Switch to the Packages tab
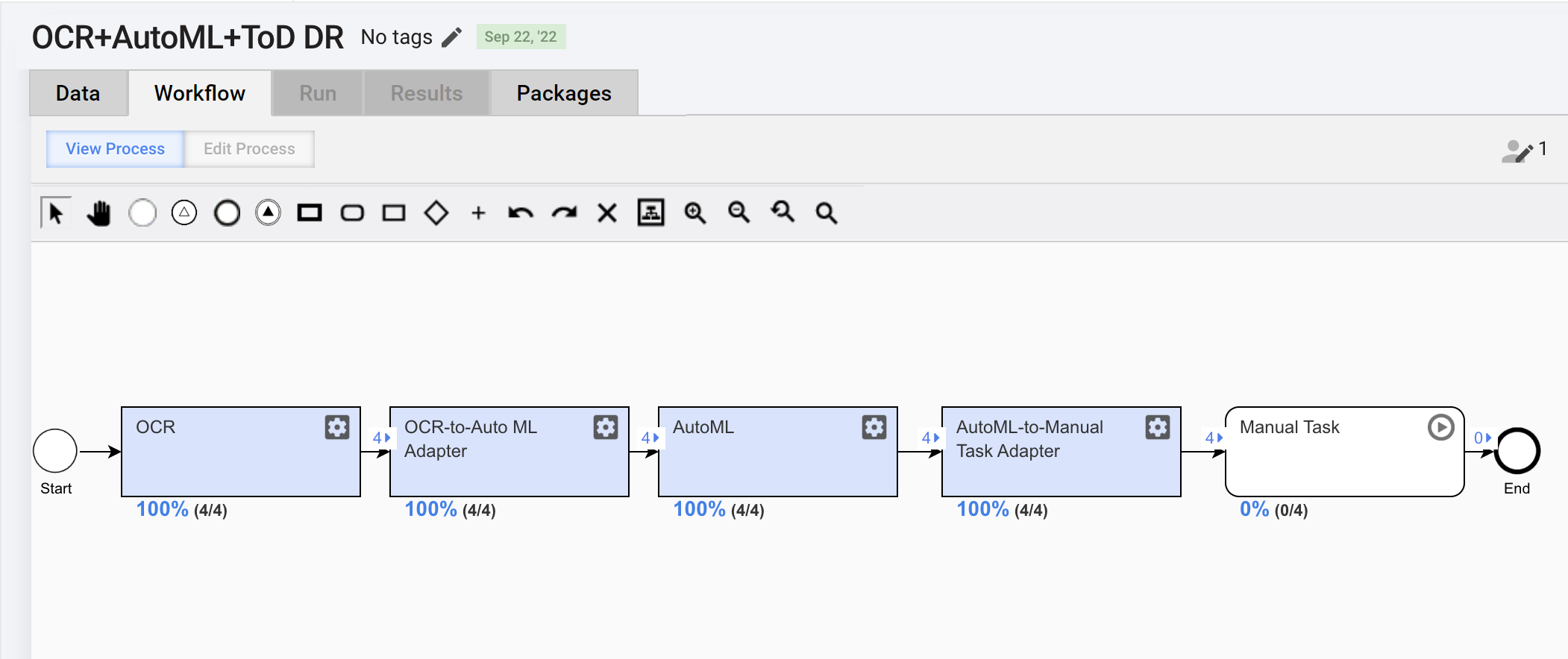1568x659 pixels. click(x=564, y=93)
